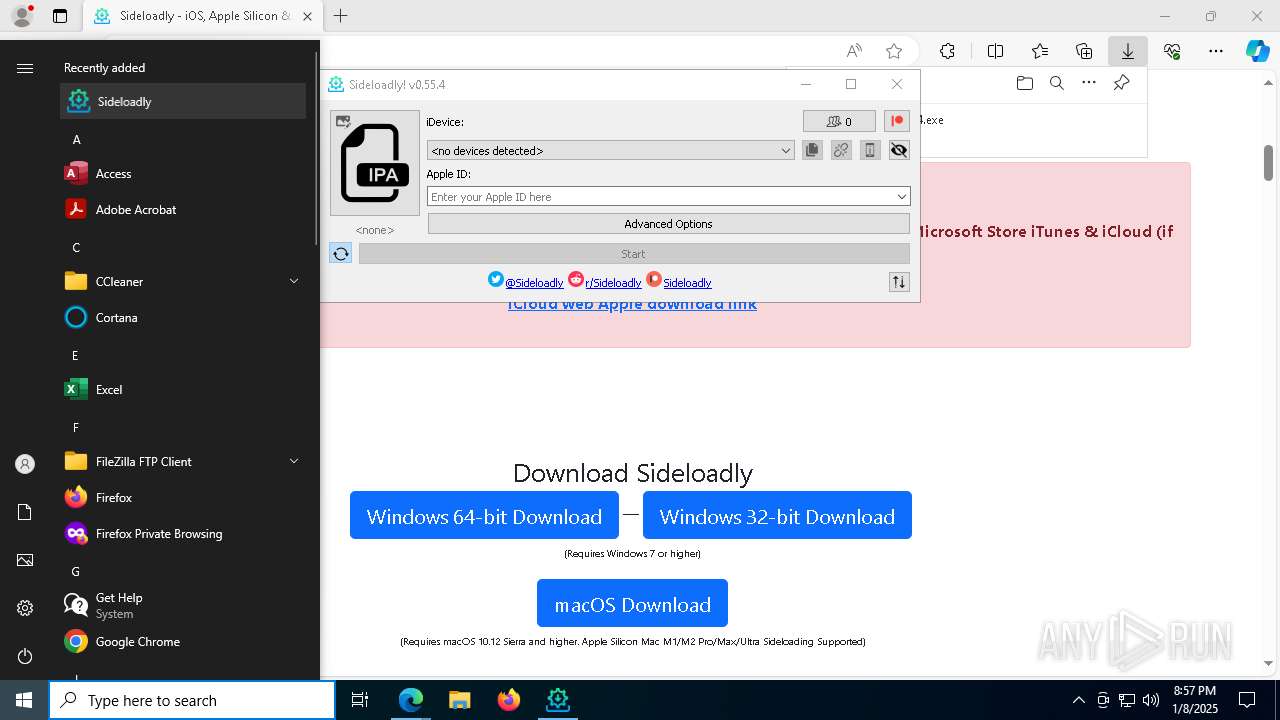Open the Sideloadly Patreon link

(687, 283)
